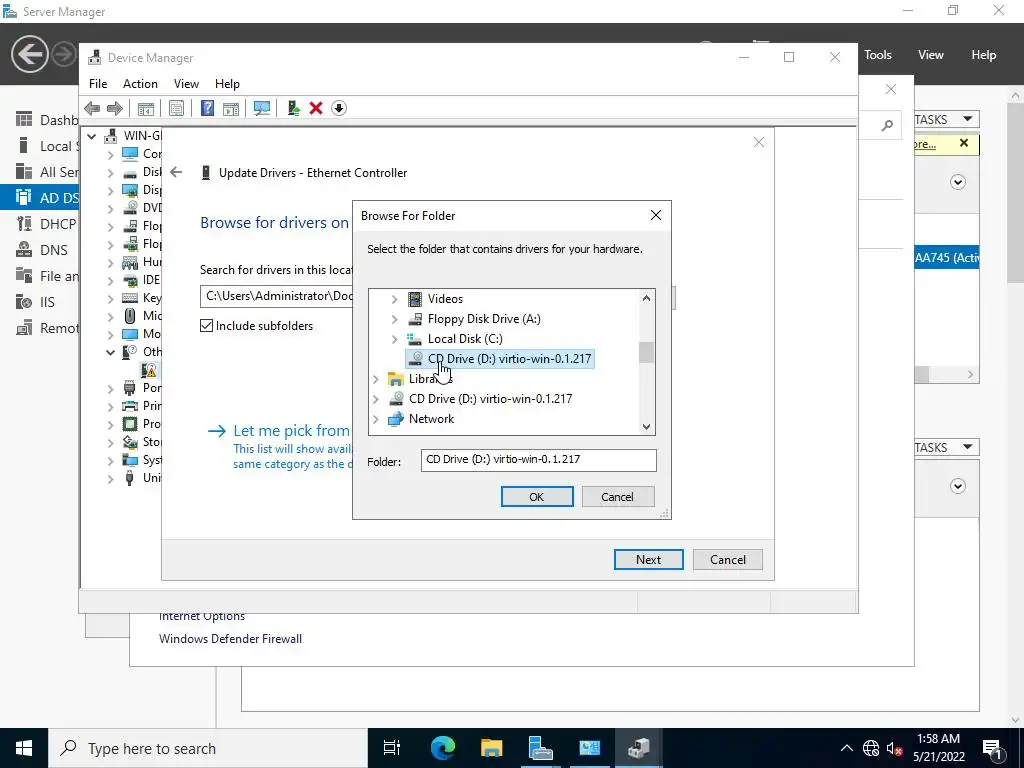Click muted speaker icon in system tray
Screen dimensions: 1024x768
(x=895, y=748)
